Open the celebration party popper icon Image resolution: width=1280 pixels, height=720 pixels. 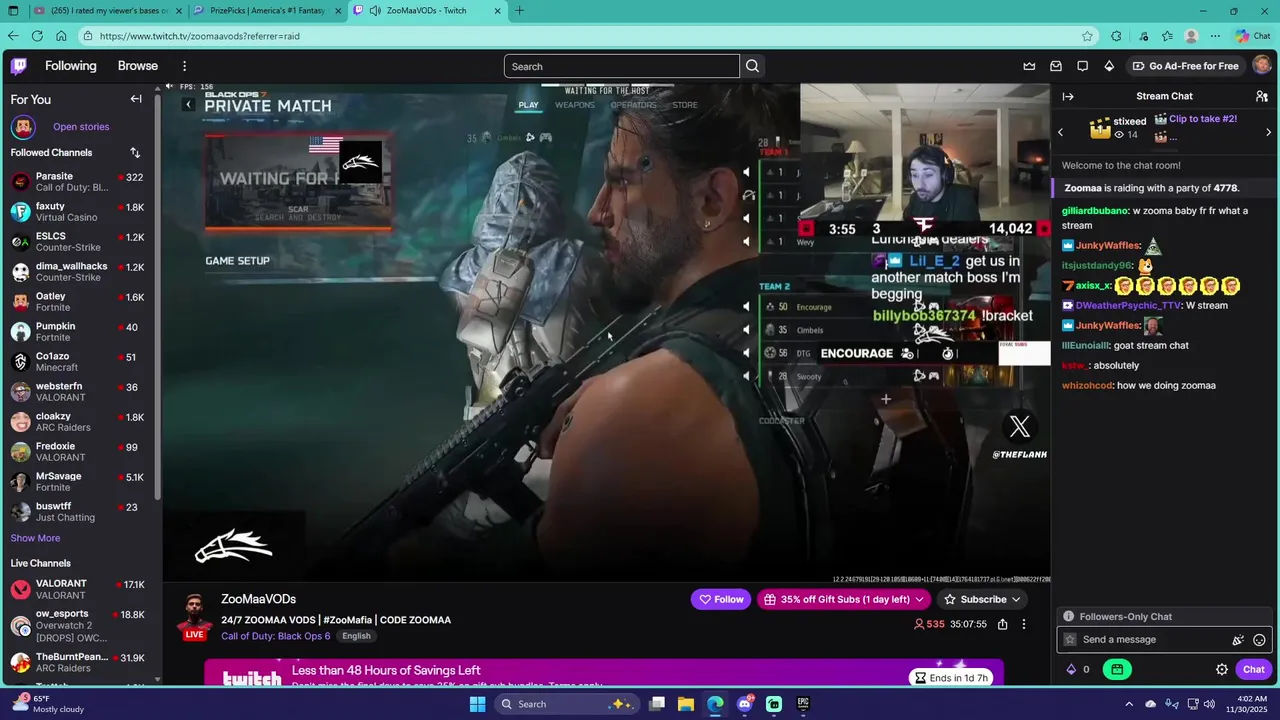[x=1238, y=640]
